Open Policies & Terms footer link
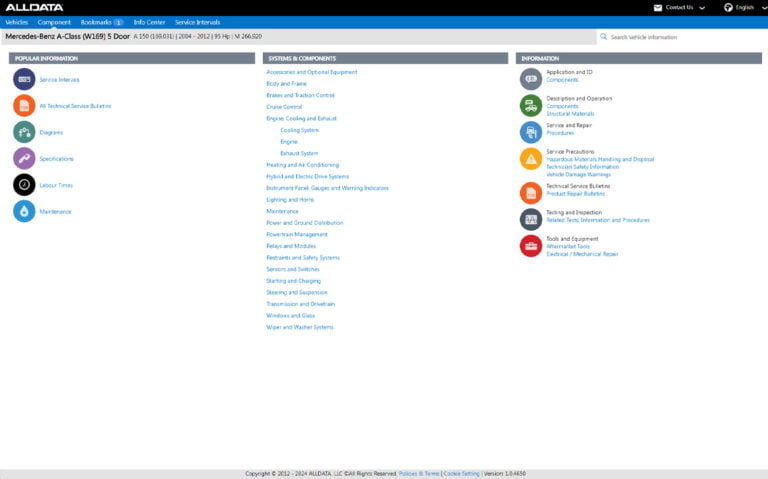 [419, 474]
